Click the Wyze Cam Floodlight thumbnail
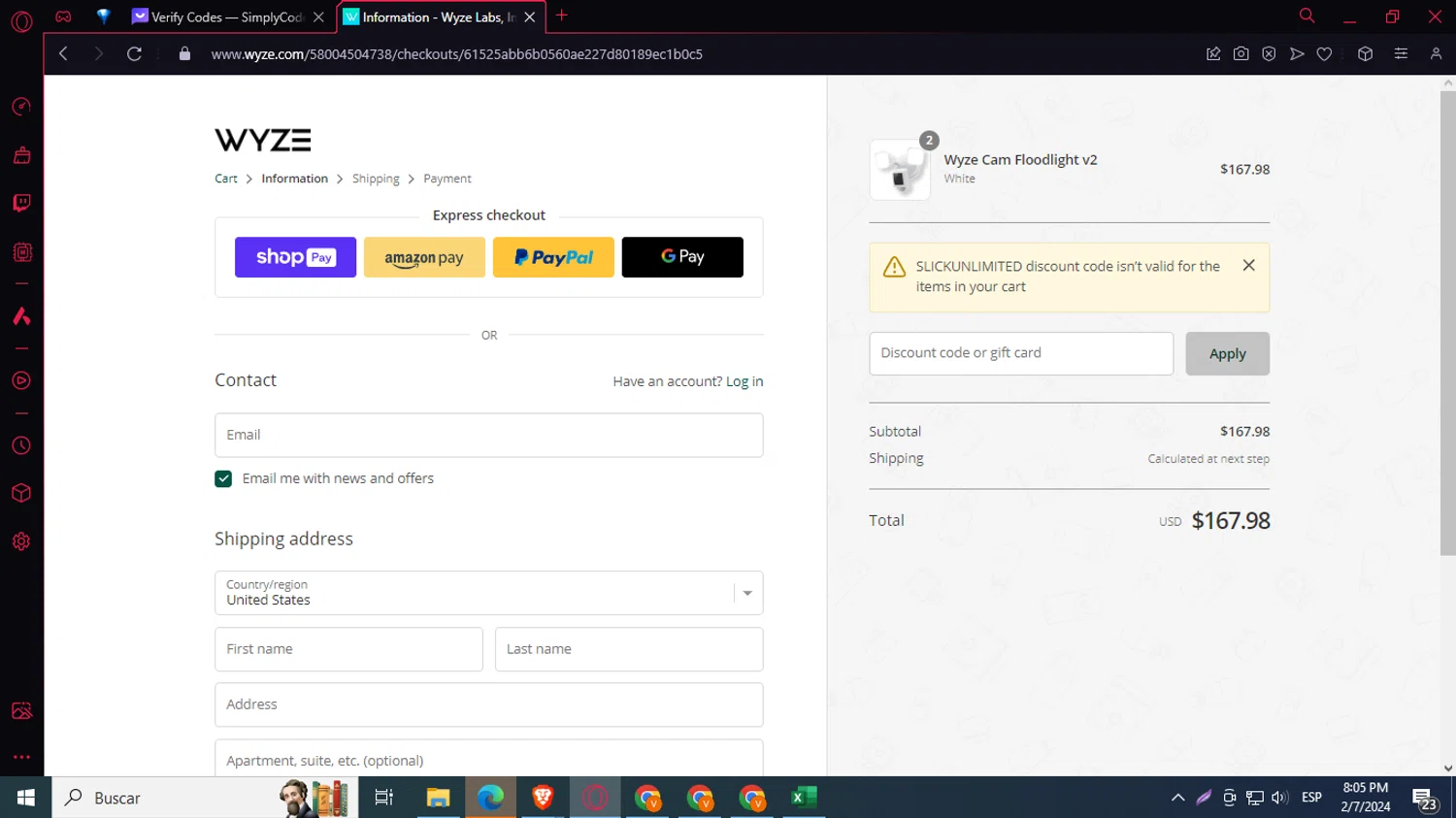Viewport: 1456px width, 818px height. (900, 170)
